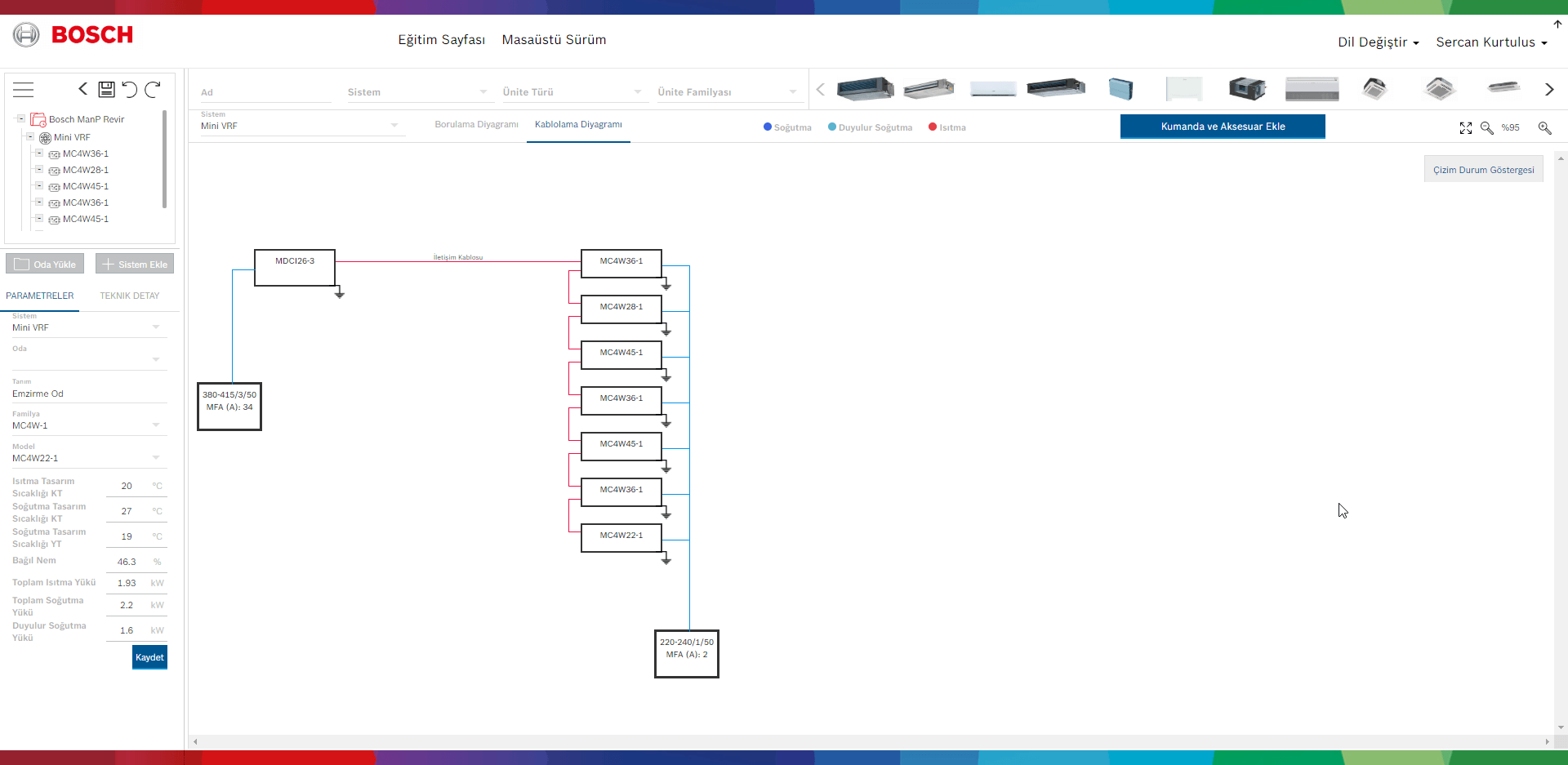Collapse the Bosch ManP Revir tree node

tap(21, 119)
